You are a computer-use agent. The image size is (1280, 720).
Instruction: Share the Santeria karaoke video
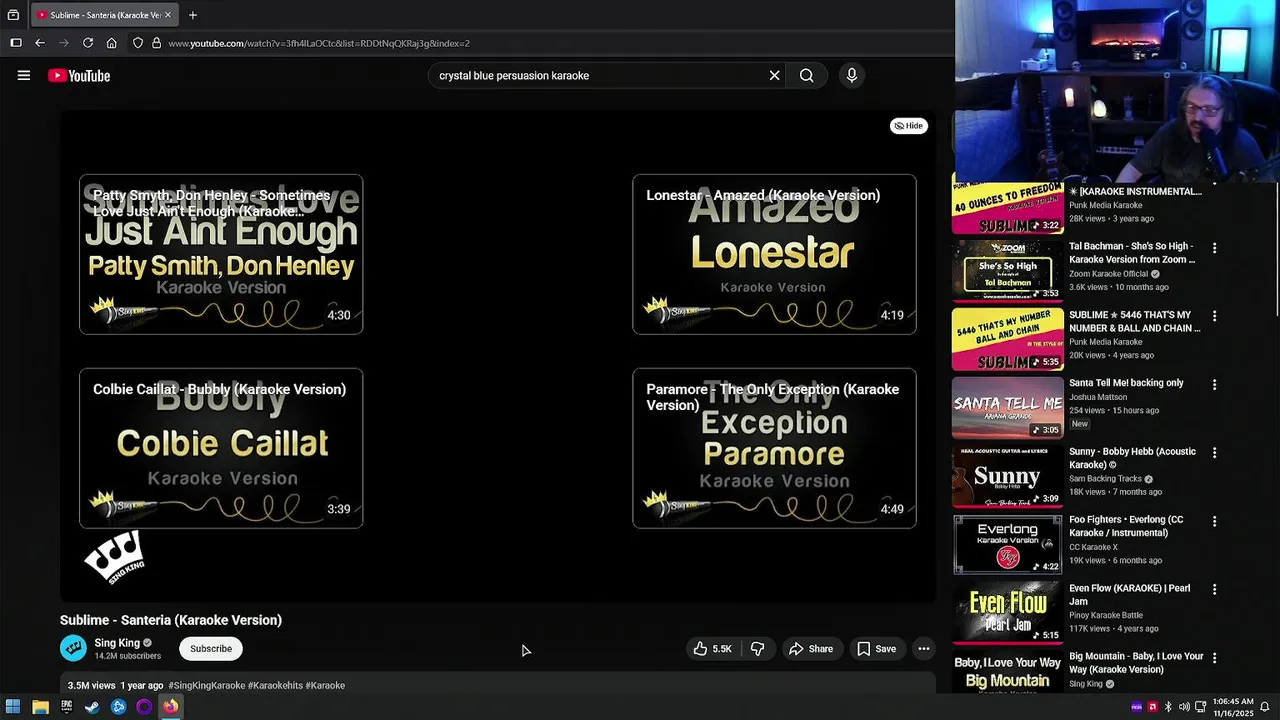(x=811, y=649)
